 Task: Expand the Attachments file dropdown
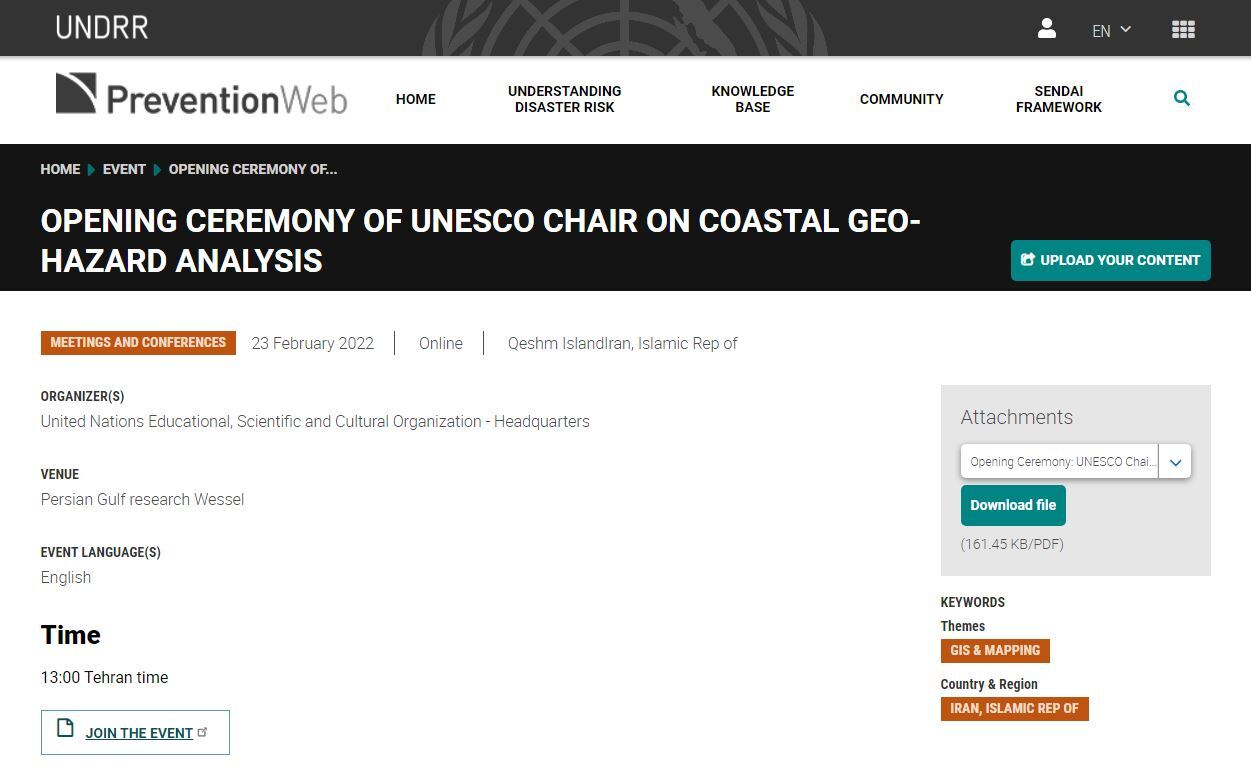pyautogui.click(x=1174, y=461)
